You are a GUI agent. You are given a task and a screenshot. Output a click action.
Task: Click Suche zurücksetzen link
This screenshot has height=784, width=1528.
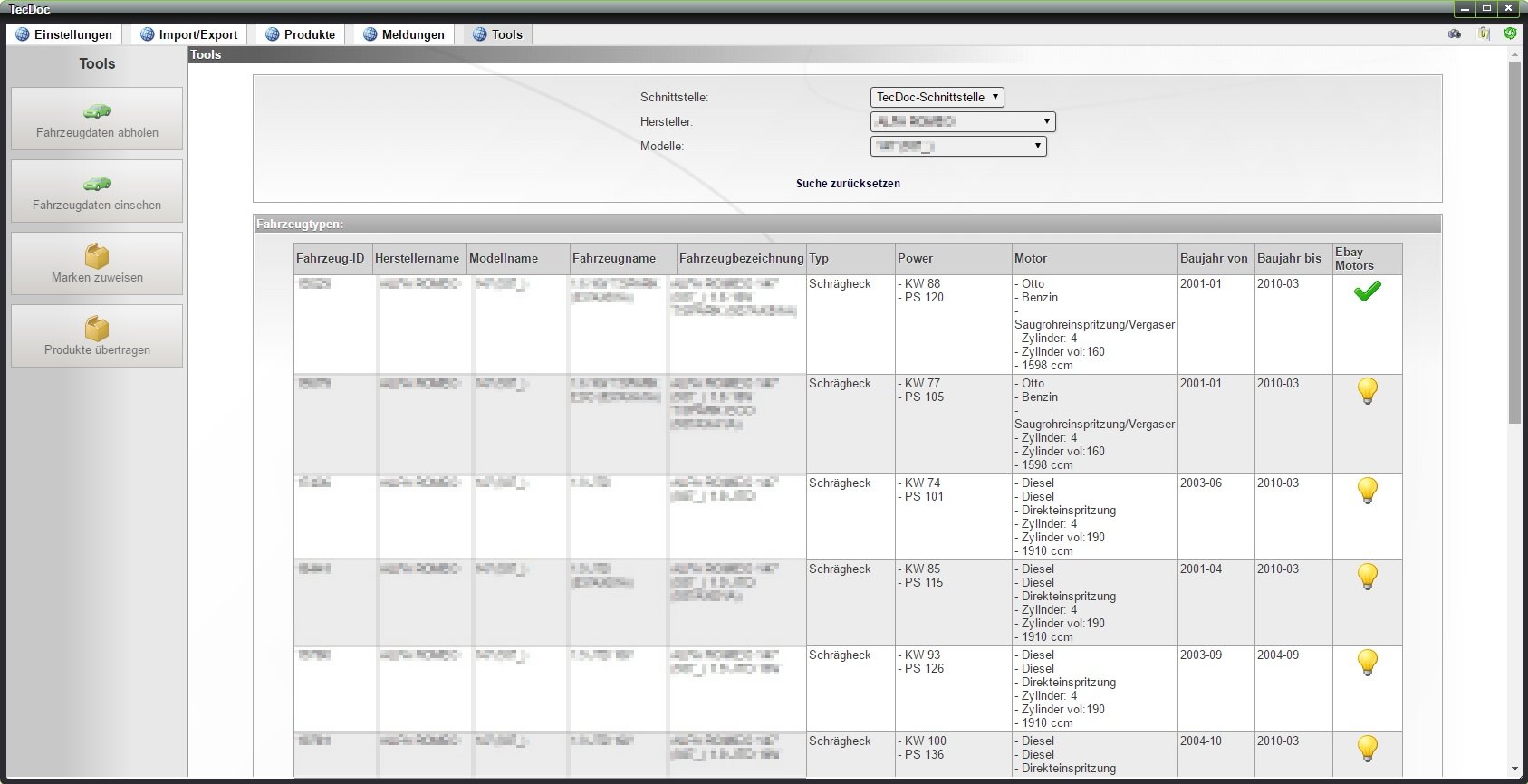tap(848, 184)
